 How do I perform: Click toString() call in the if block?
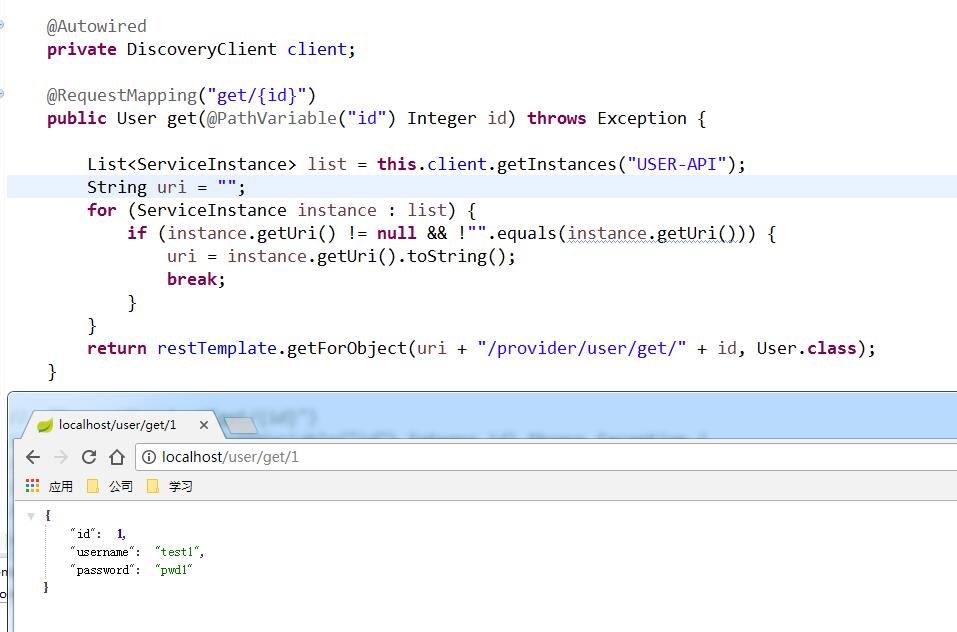[457, 256]
